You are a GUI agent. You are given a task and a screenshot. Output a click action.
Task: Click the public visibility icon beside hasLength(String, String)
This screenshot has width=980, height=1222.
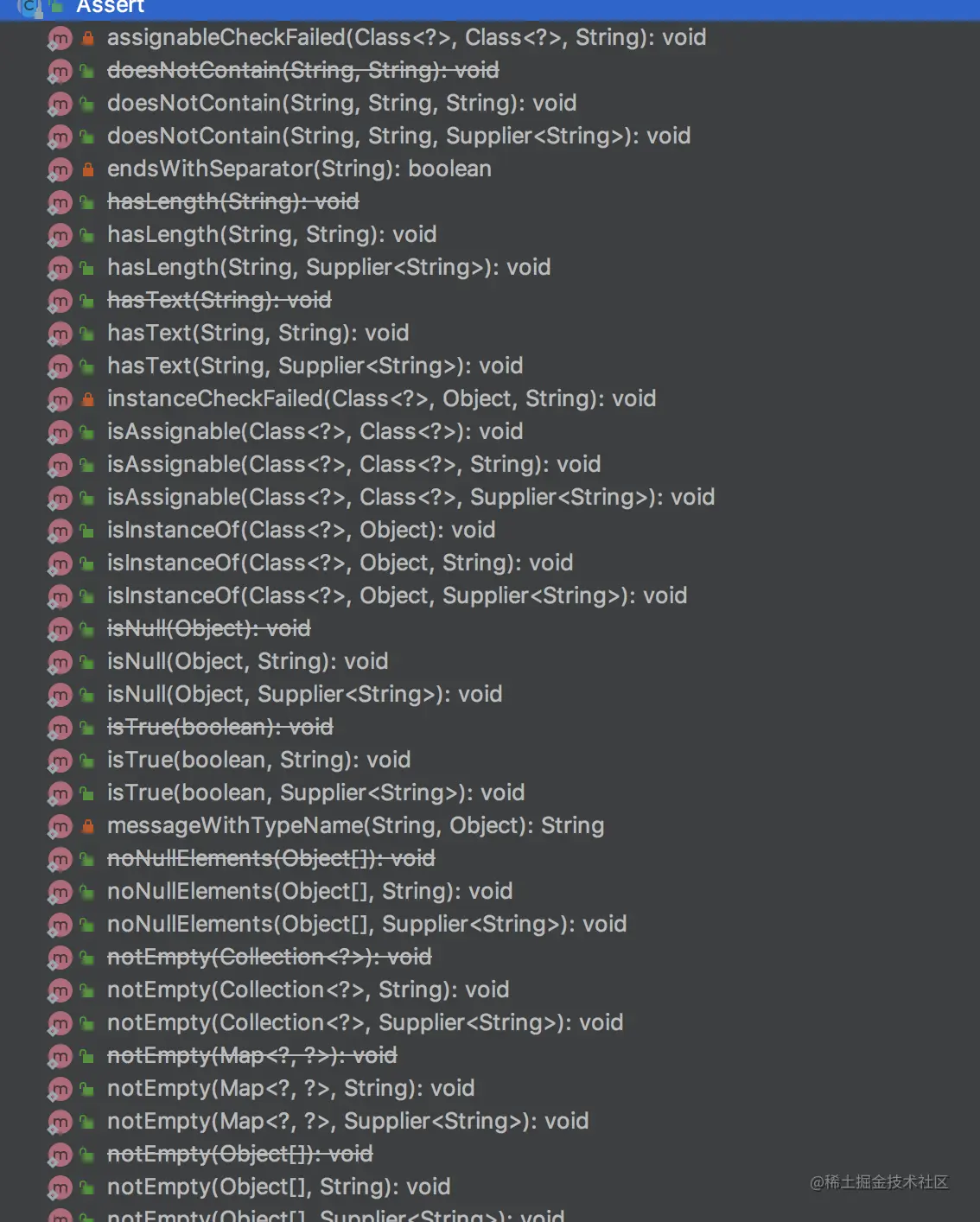click(87, 235)
